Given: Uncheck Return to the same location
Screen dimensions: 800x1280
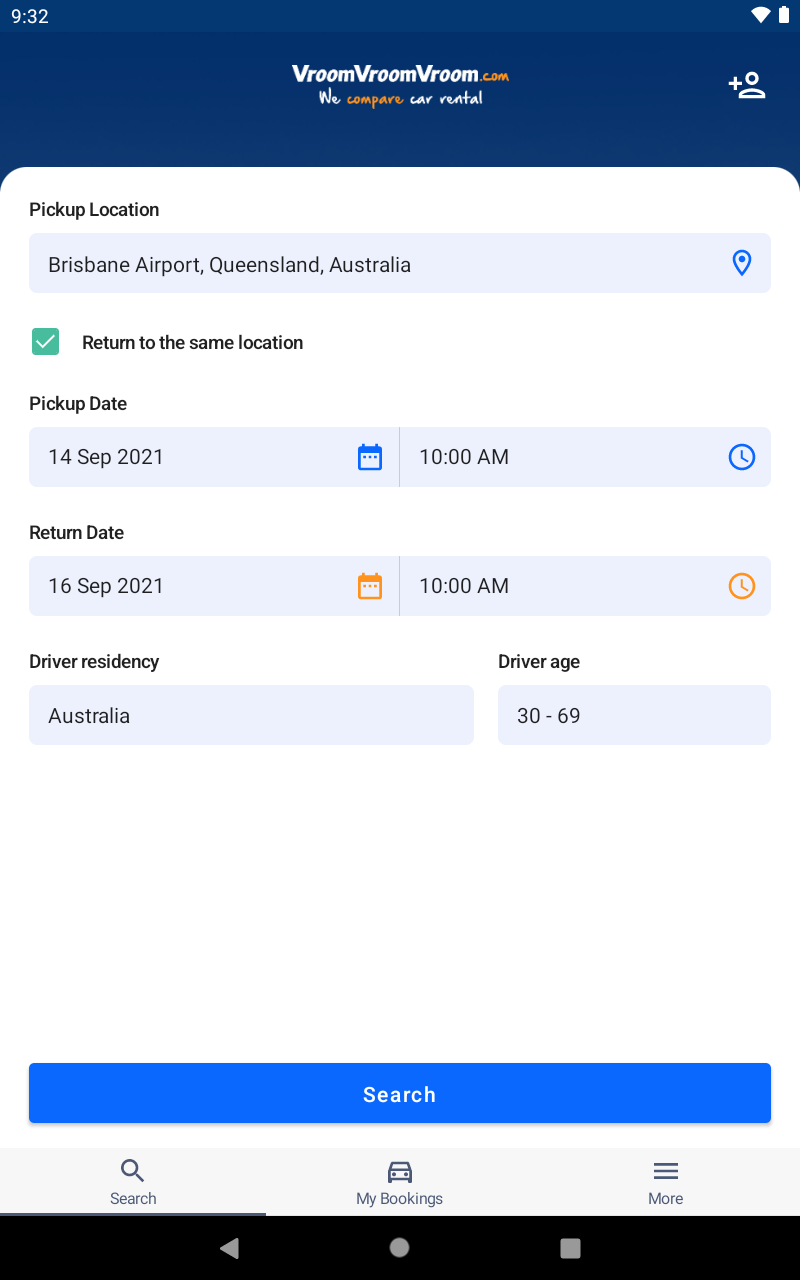Looking at the screenshot, I should [46, 342].
